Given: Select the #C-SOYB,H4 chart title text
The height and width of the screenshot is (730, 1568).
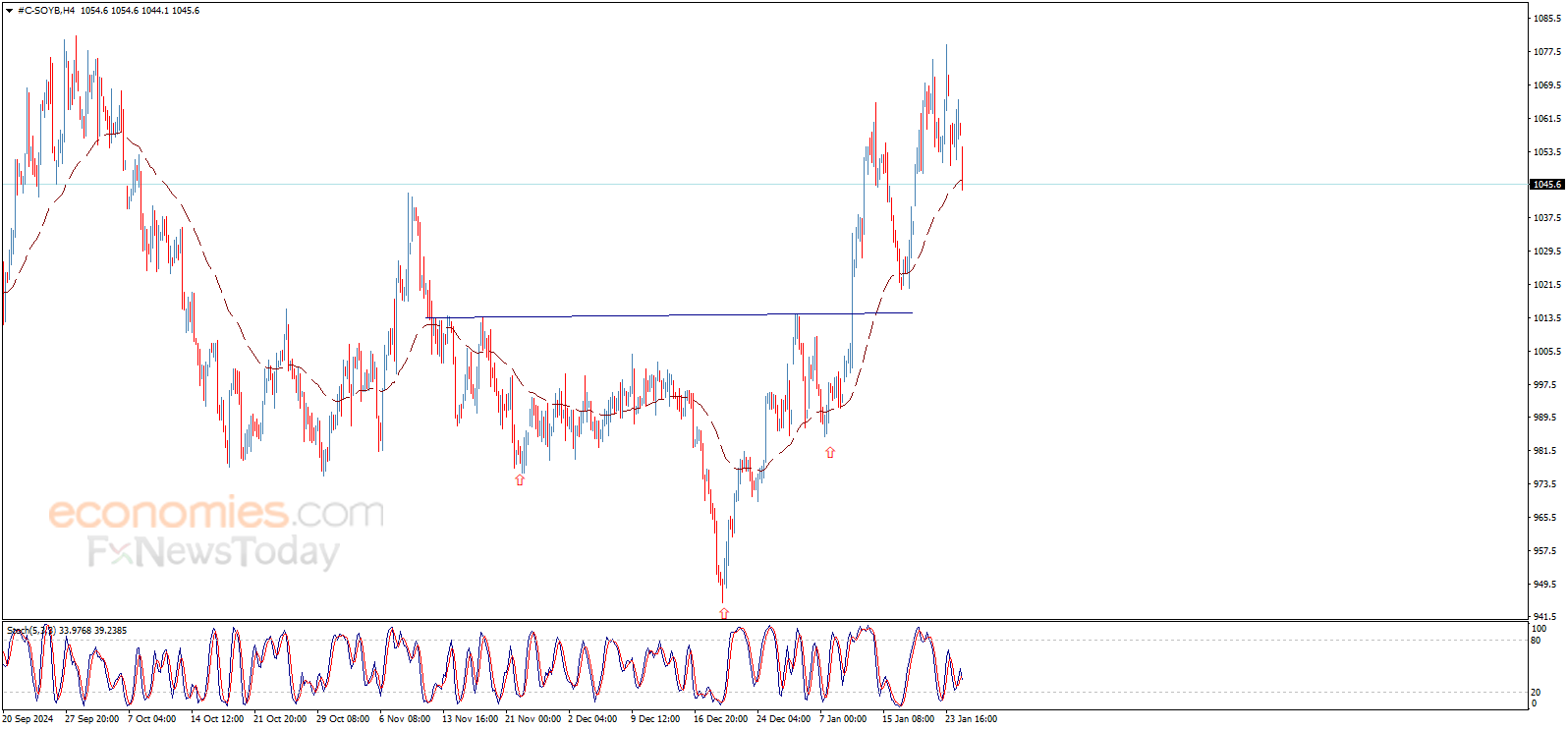Looking at the screenshot, I should point(46,11).
